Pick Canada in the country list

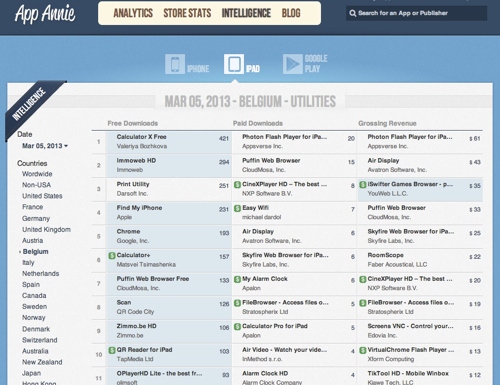pyautogui.click(x=34, y=296)
